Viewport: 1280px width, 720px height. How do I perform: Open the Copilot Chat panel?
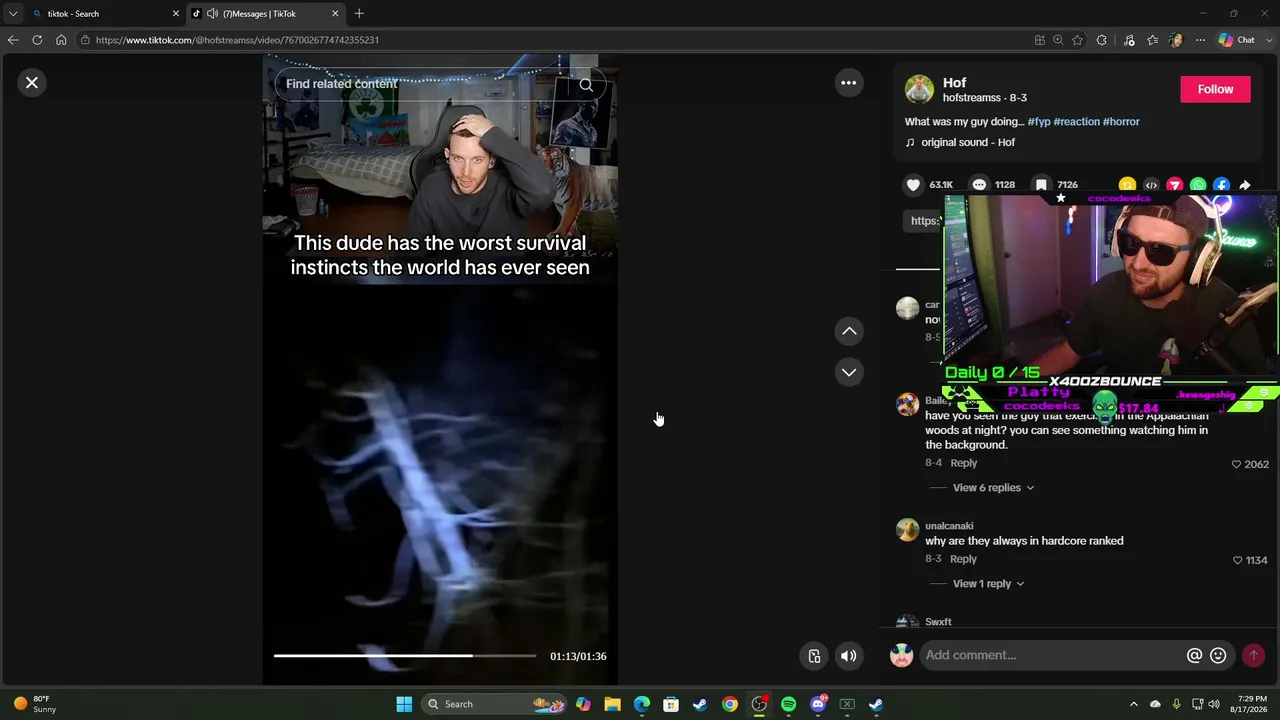point(1237,40)
